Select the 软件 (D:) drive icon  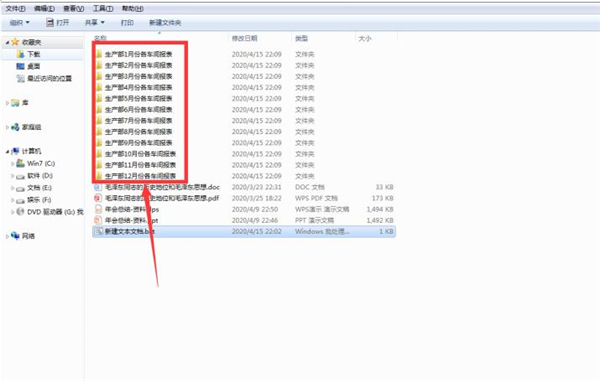pyautogui.click(x=21, y=176)
